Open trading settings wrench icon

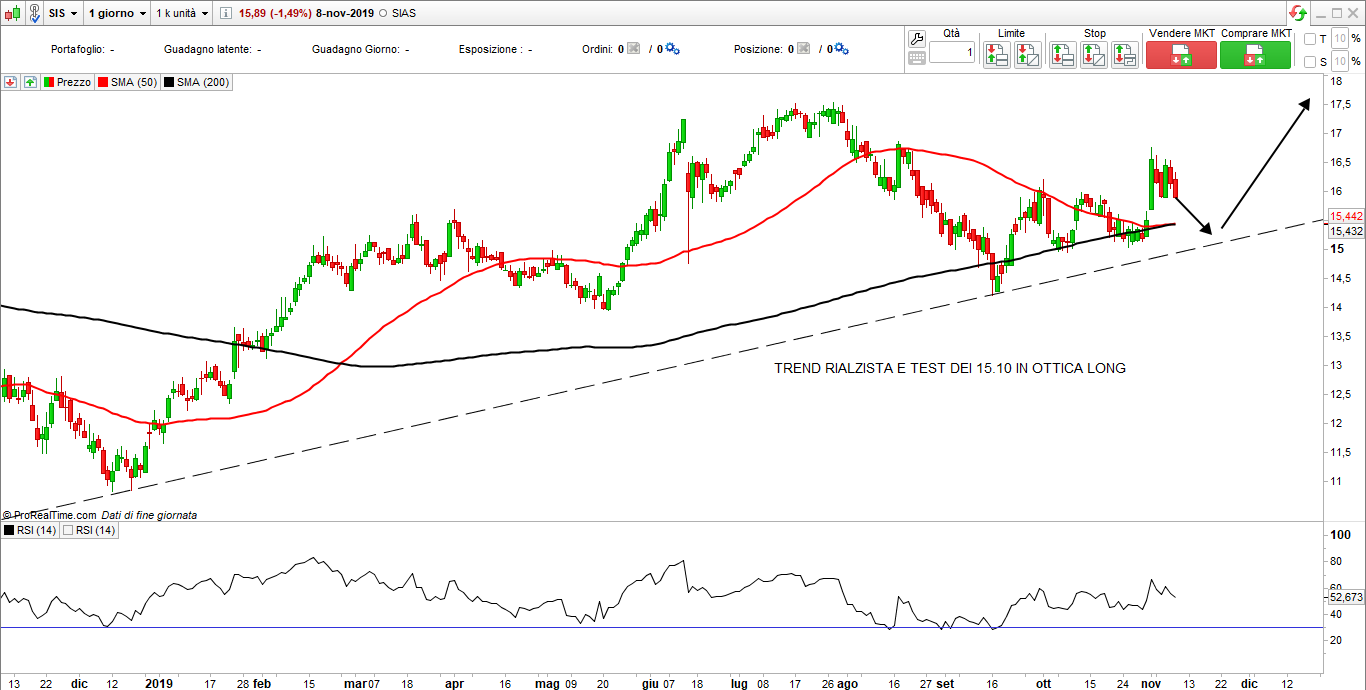[x=917, y=38]
